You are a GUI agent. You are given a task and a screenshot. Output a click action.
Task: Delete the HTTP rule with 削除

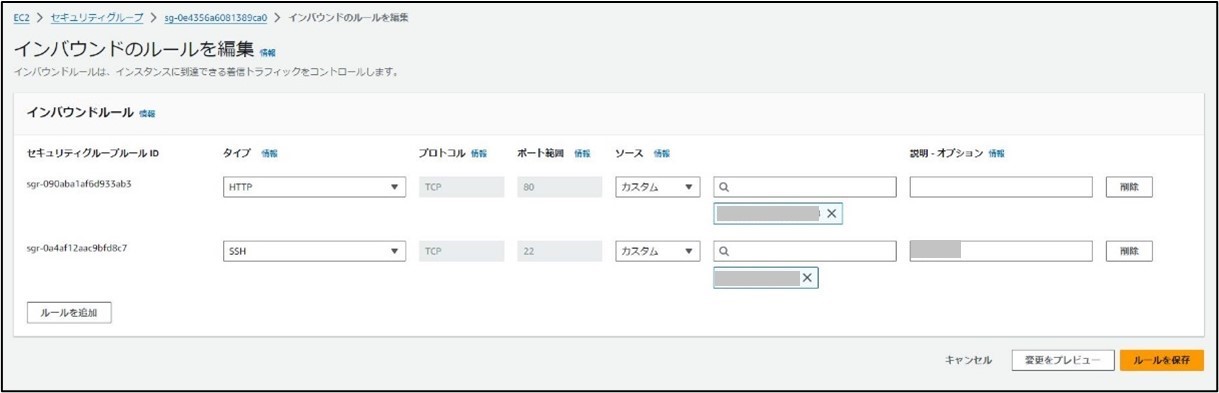click(1129, 187)
